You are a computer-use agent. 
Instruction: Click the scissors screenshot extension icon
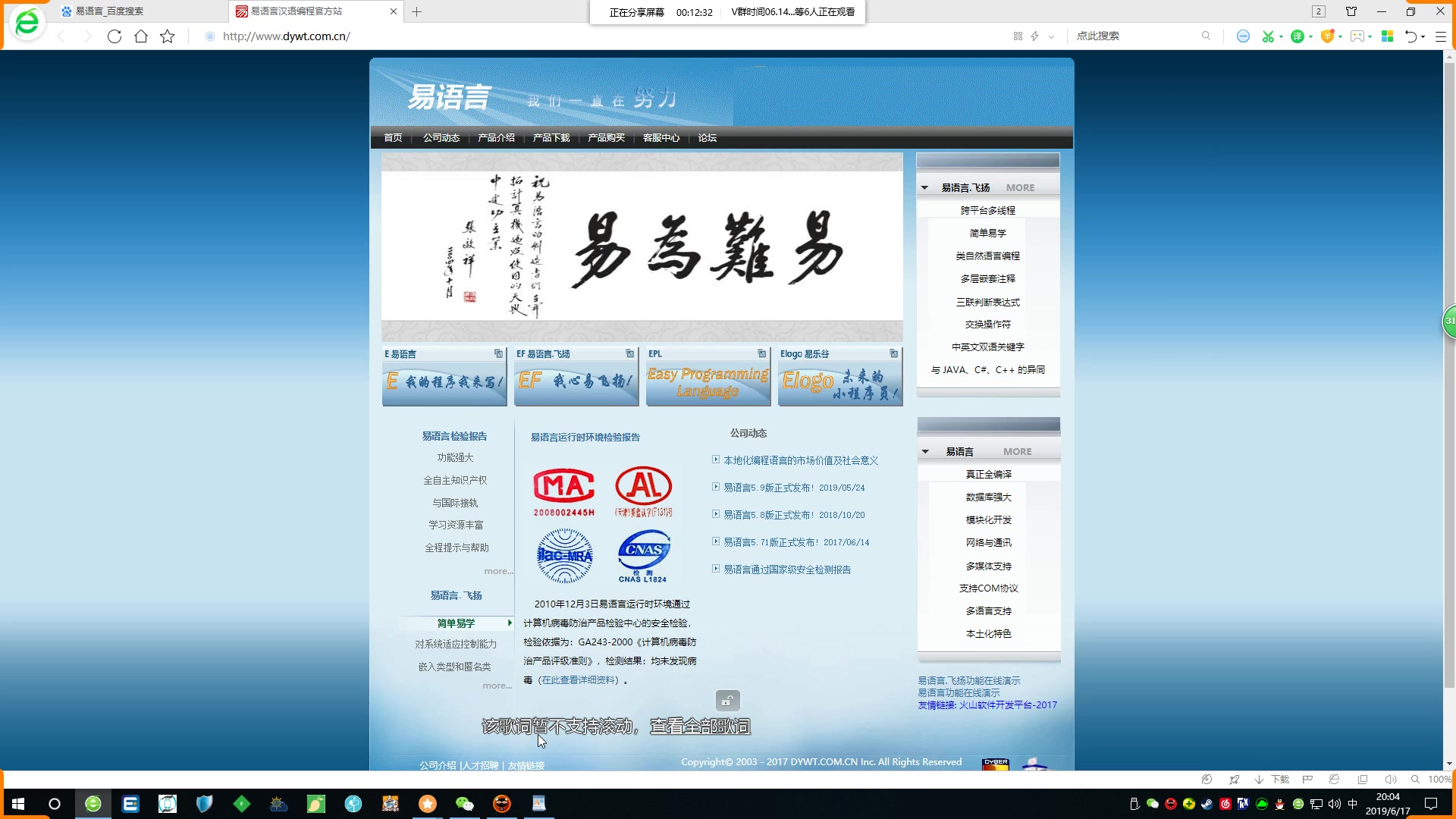1267,36
